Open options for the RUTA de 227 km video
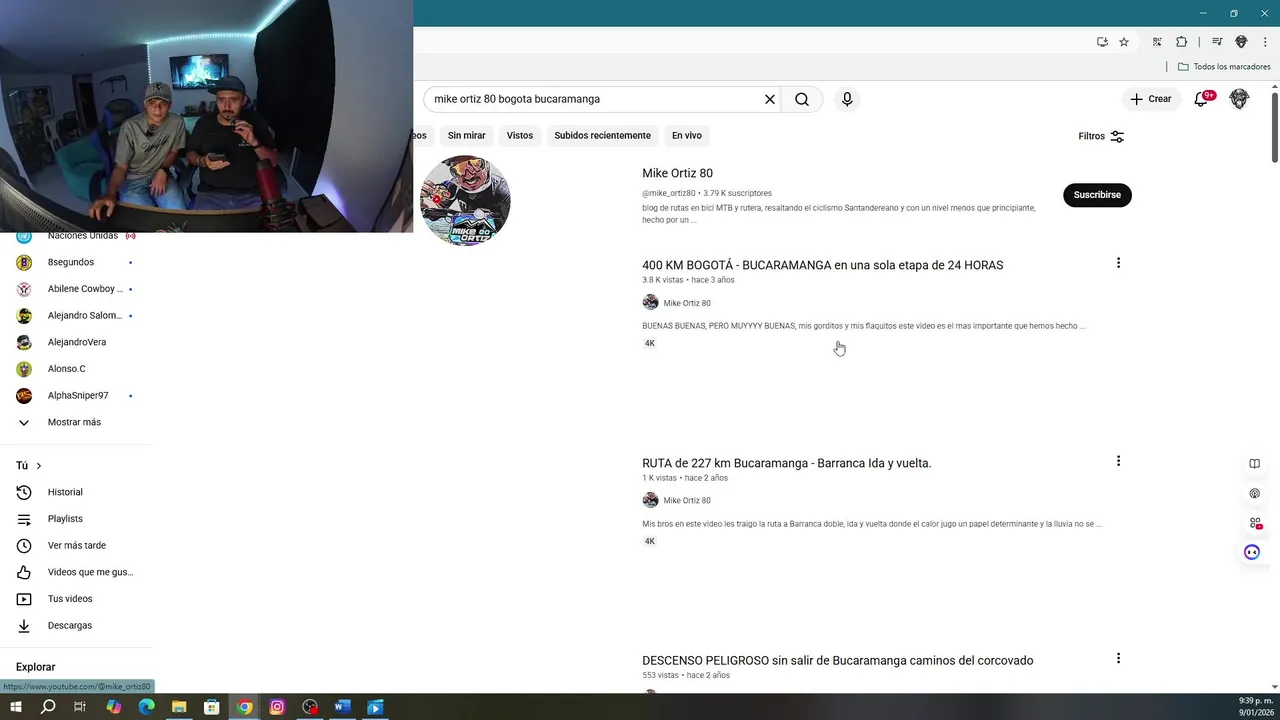The width and height of the screenshot is (1280, 720). point(1118,461)
